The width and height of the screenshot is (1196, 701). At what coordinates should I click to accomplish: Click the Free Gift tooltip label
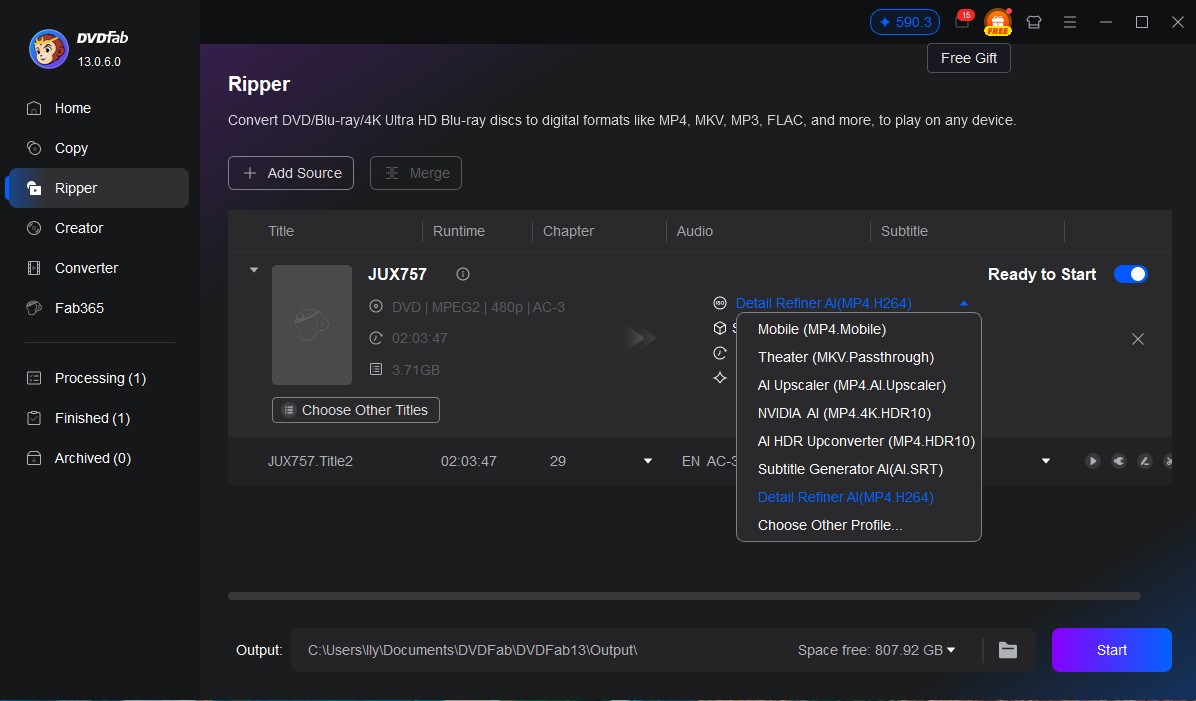pos(969,58)
